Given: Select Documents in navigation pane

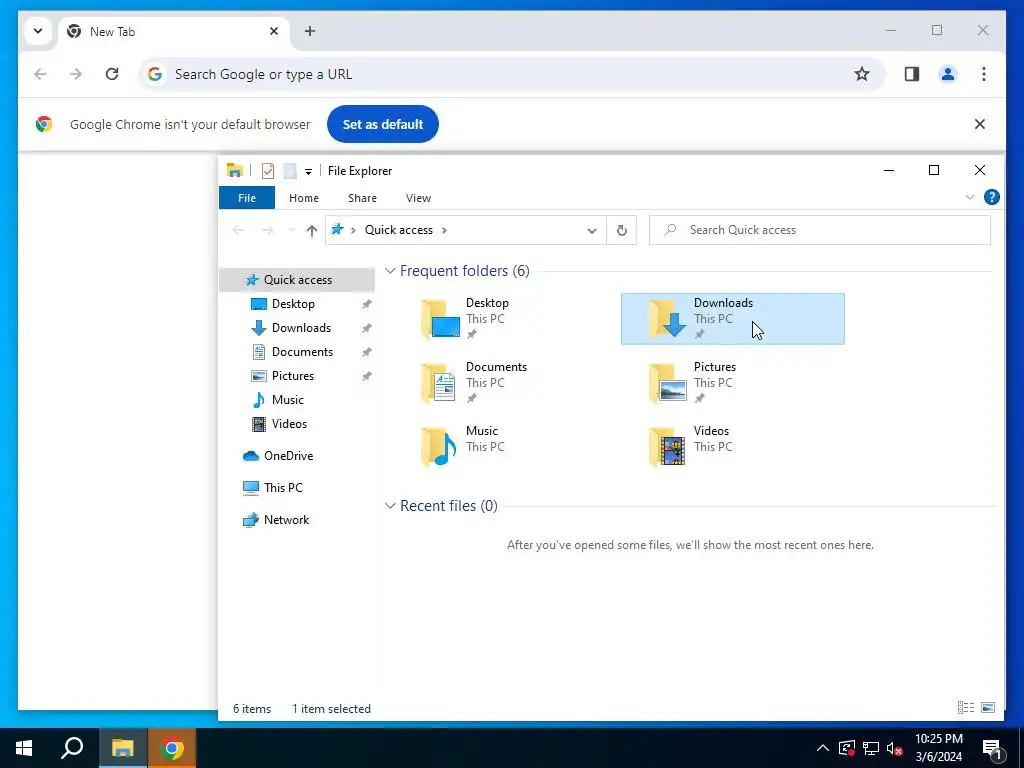Looking at the screenshot, I should click(302, 352).
